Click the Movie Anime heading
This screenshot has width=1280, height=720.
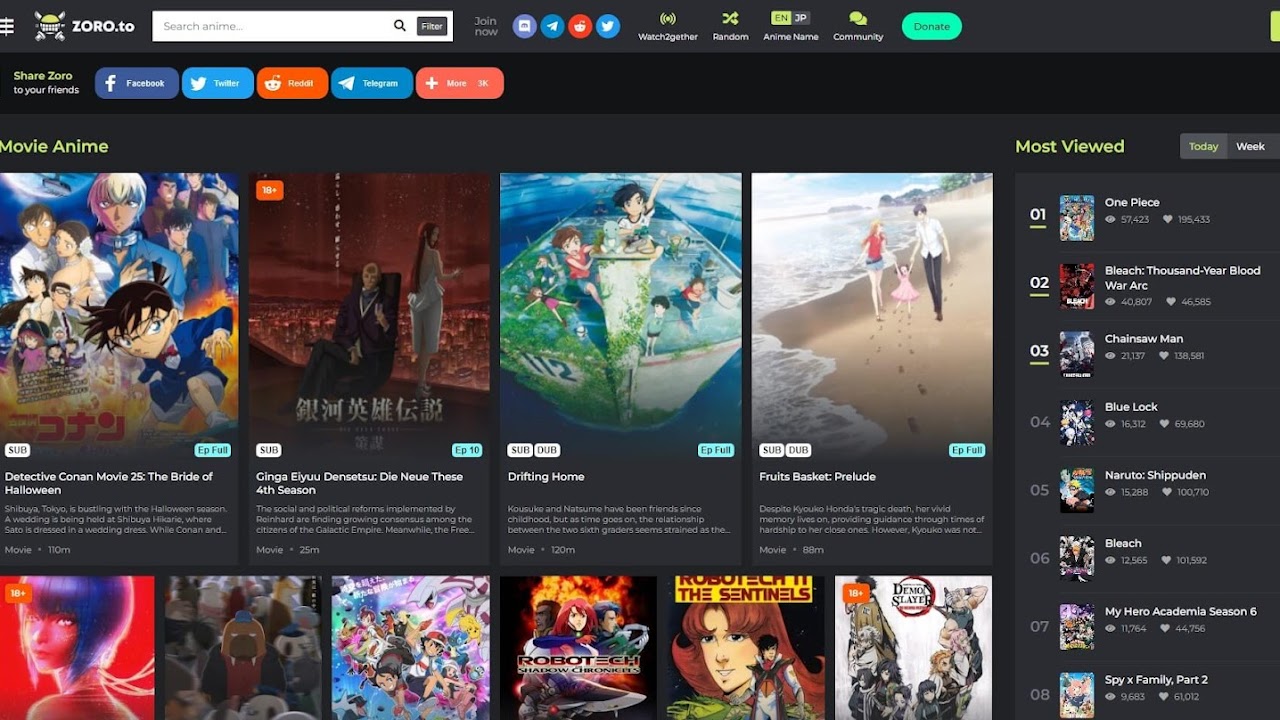point(54,146)
